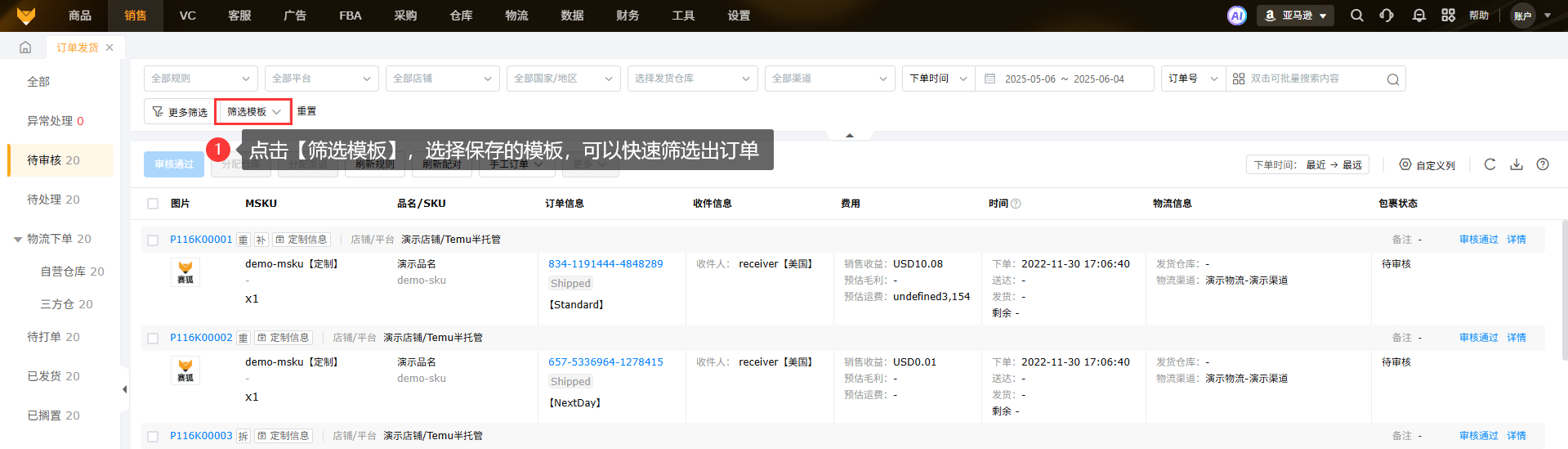Open the 全部规则 dropdown

[x=201, y=79]
